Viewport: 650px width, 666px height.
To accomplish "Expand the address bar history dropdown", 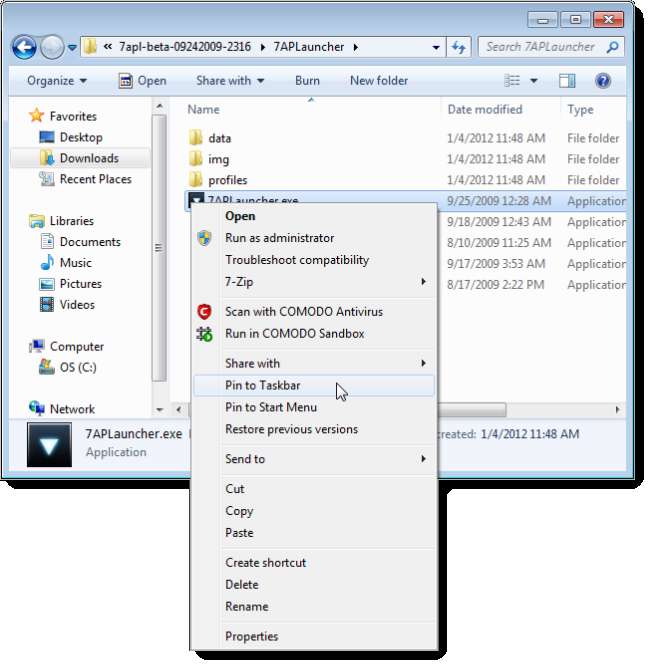I will coord(436,47).
